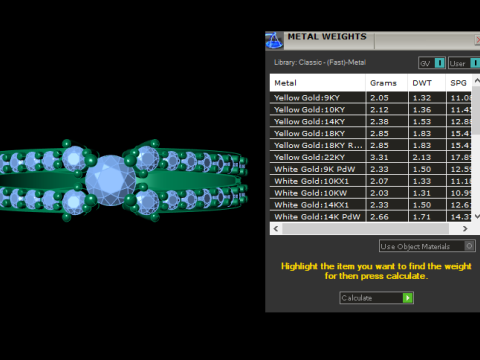Click the table's scroll down arrow
The width and height of the screenshot is (480, 360).
pyautogui.click(x=476, y=216)
